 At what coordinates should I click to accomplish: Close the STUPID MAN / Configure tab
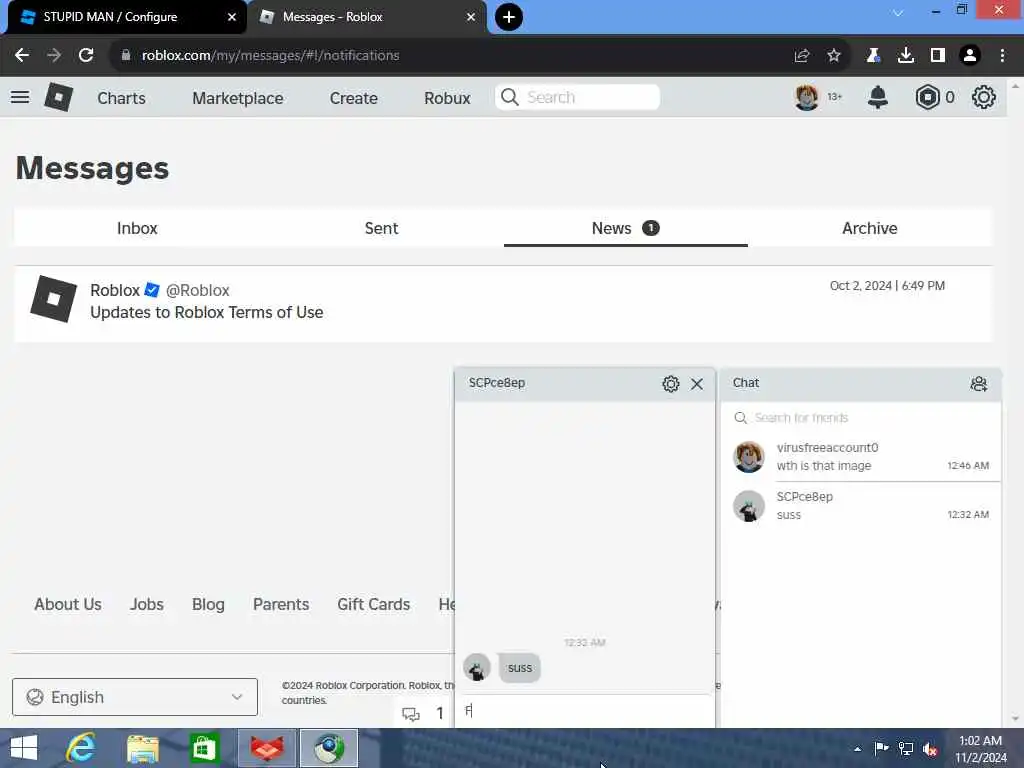(231, 17)
